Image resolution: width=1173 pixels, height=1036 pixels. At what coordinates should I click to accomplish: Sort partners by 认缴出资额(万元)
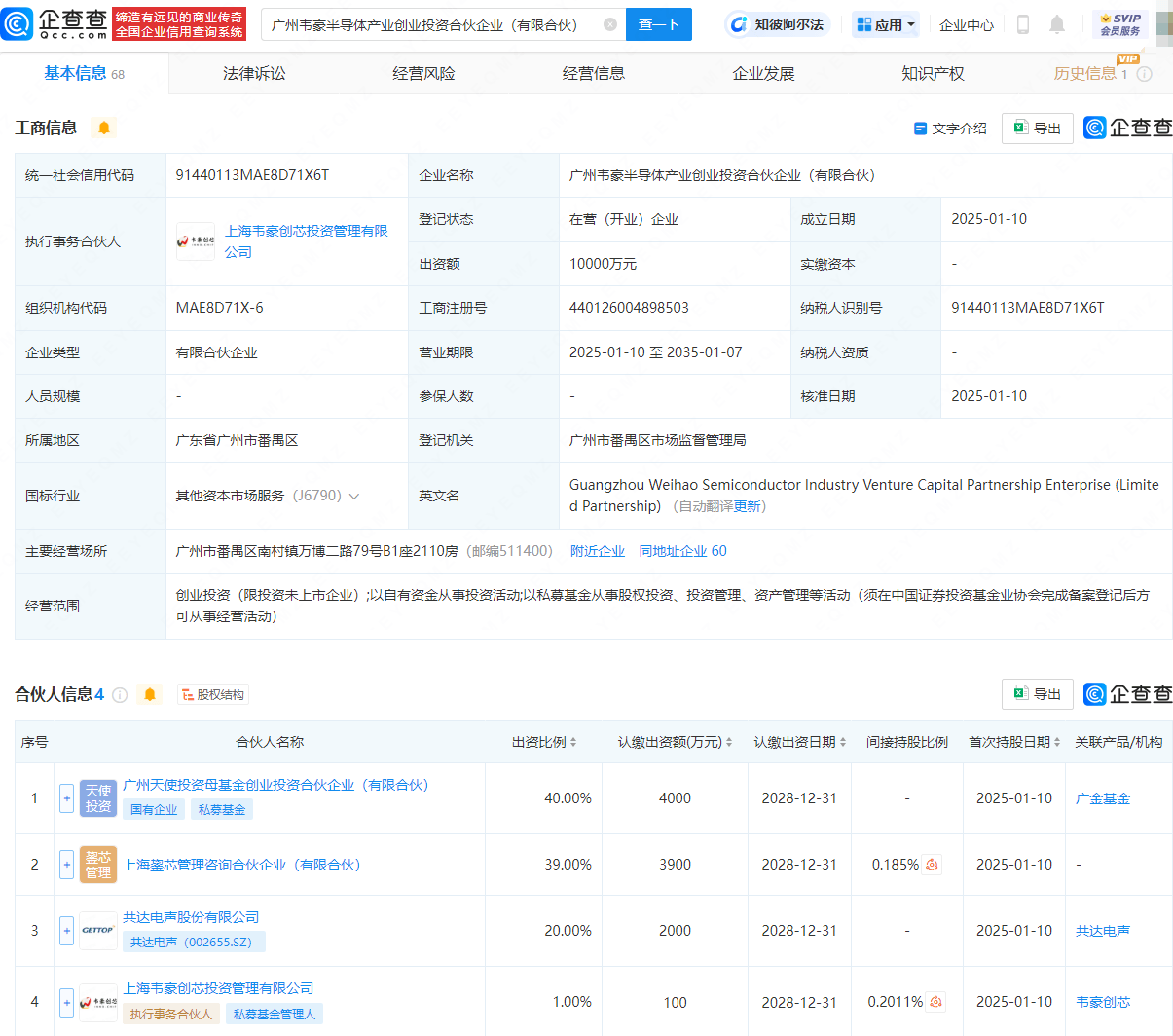point(729,742)
